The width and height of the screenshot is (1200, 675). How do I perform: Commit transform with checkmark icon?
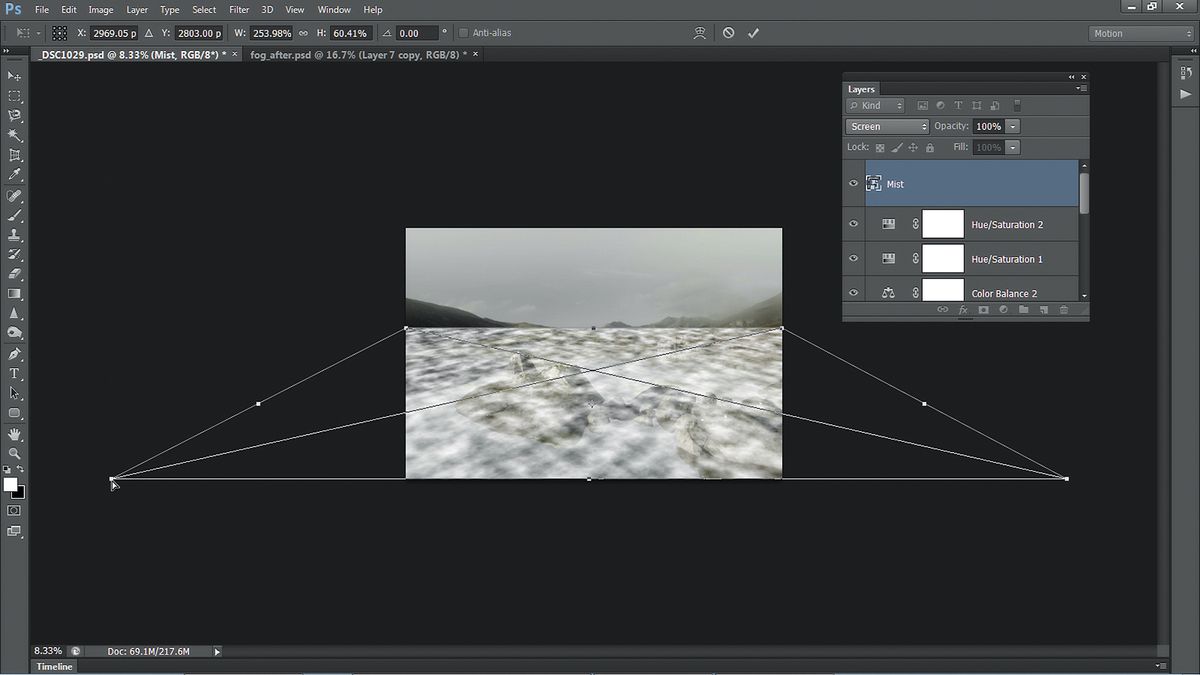753,33
